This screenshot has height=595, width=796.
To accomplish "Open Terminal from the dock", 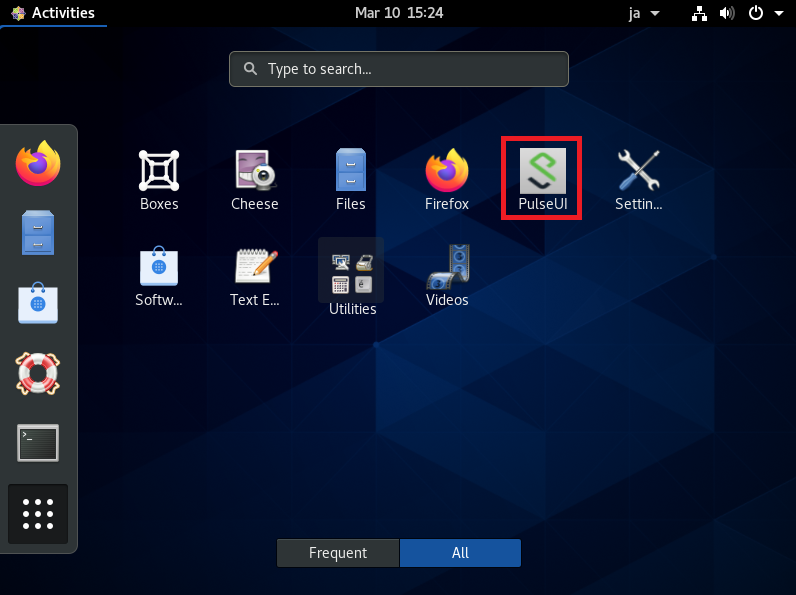I will (38, 443).
